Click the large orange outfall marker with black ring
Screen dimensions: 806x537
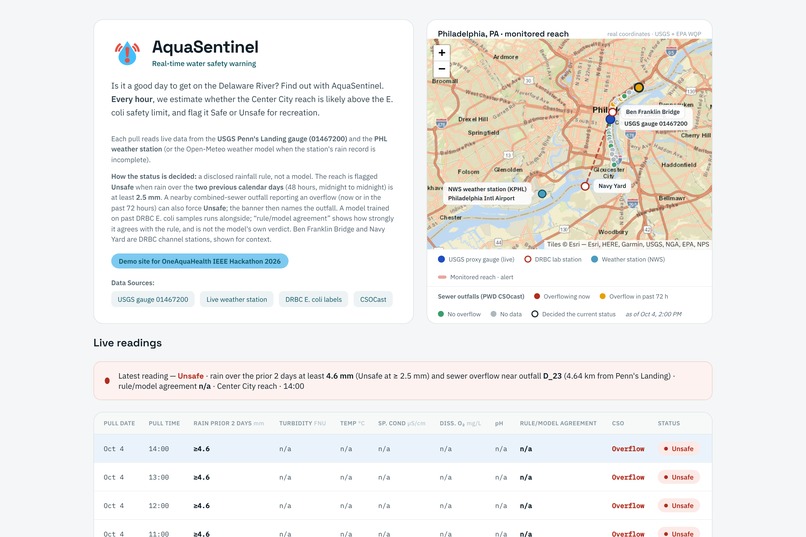pyautogui.click(x=638, y=87)
